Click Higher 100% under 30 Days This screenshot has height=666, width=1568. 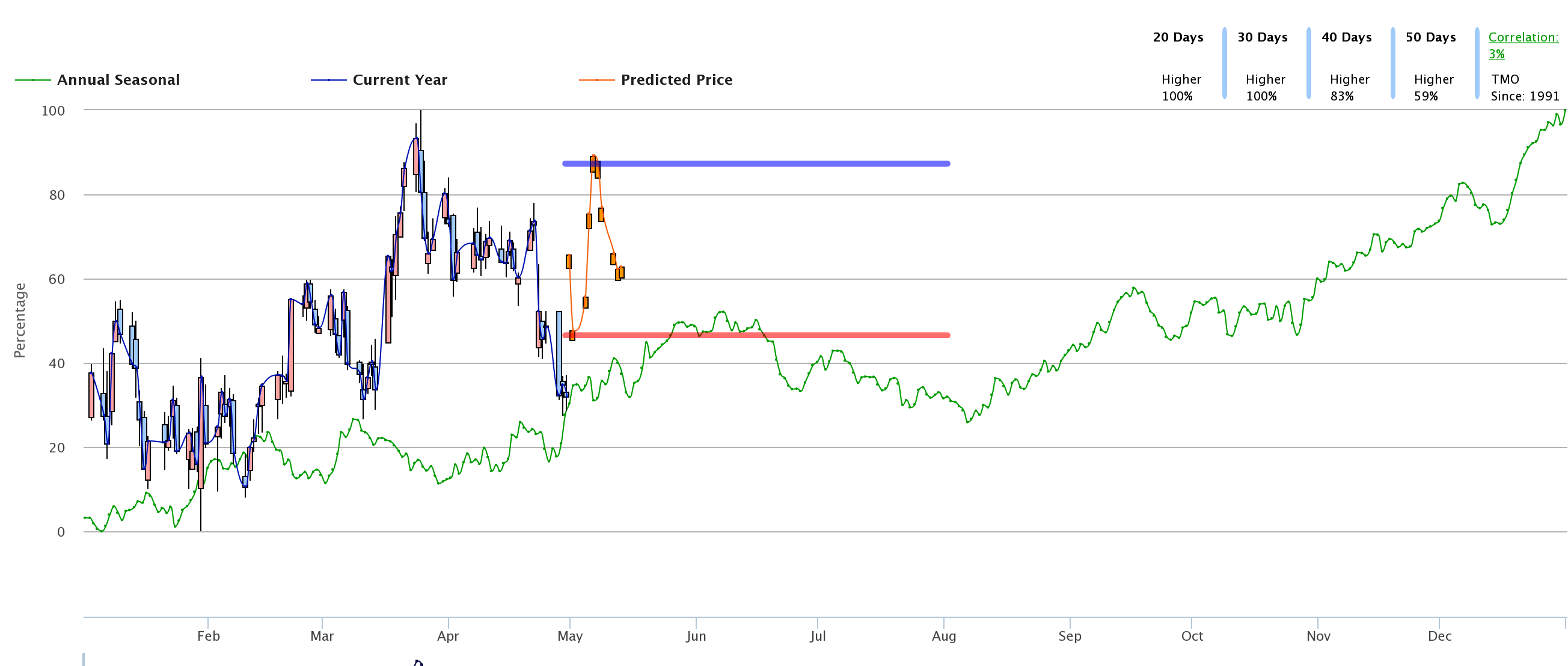tap(1265, 88)
